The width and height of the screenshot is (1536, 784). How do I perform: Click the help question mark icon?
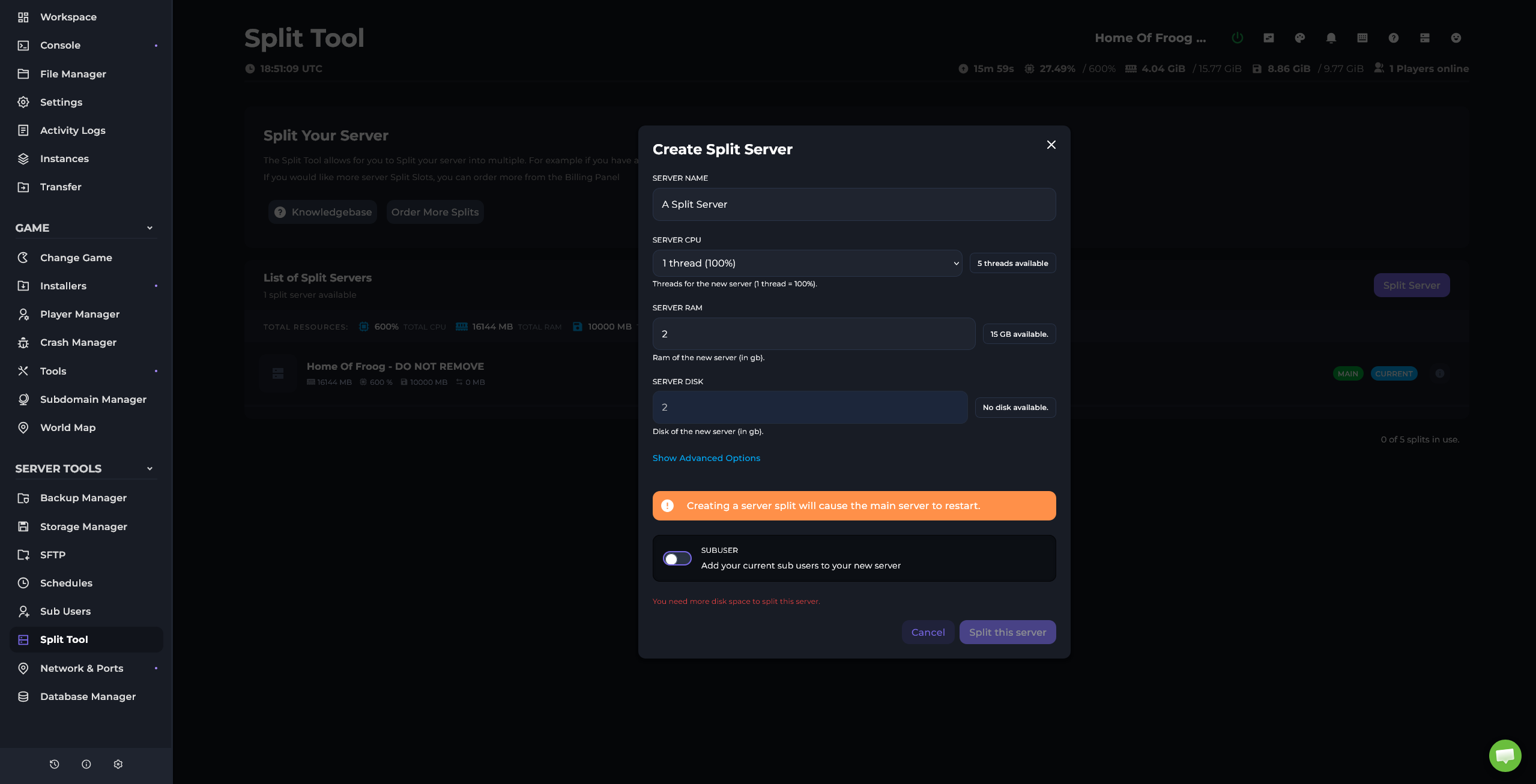click(x=1393, y=38)
